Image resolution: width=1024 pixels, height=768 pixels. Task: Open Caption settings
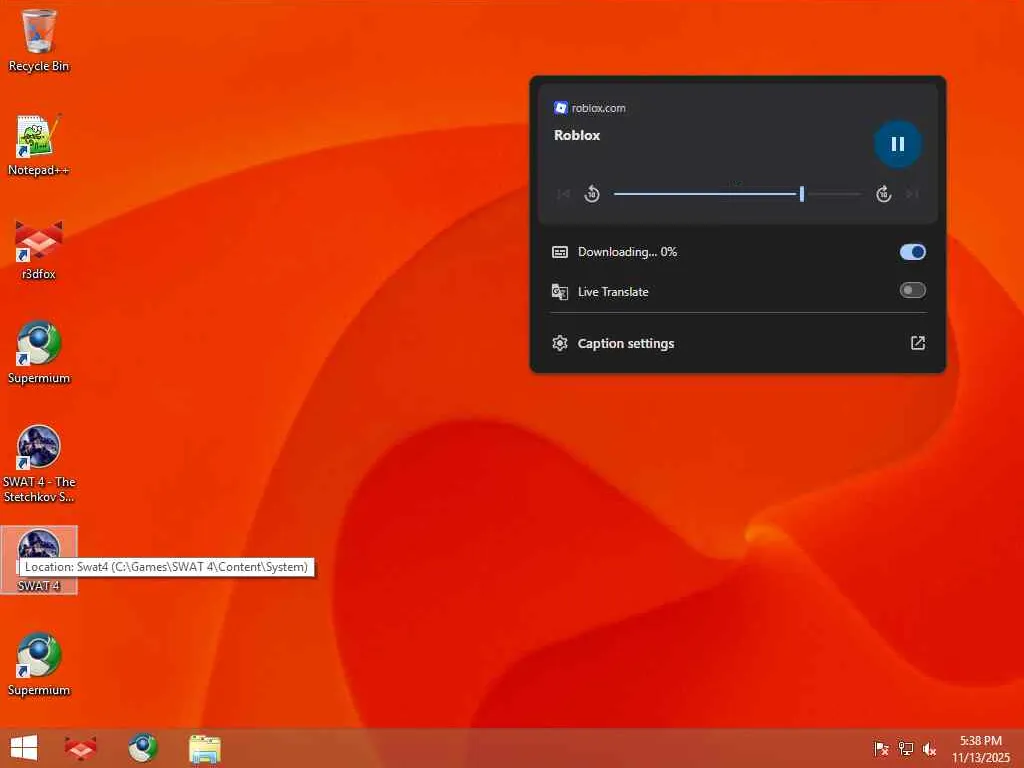pyautogui.click(x=738, y=344)
